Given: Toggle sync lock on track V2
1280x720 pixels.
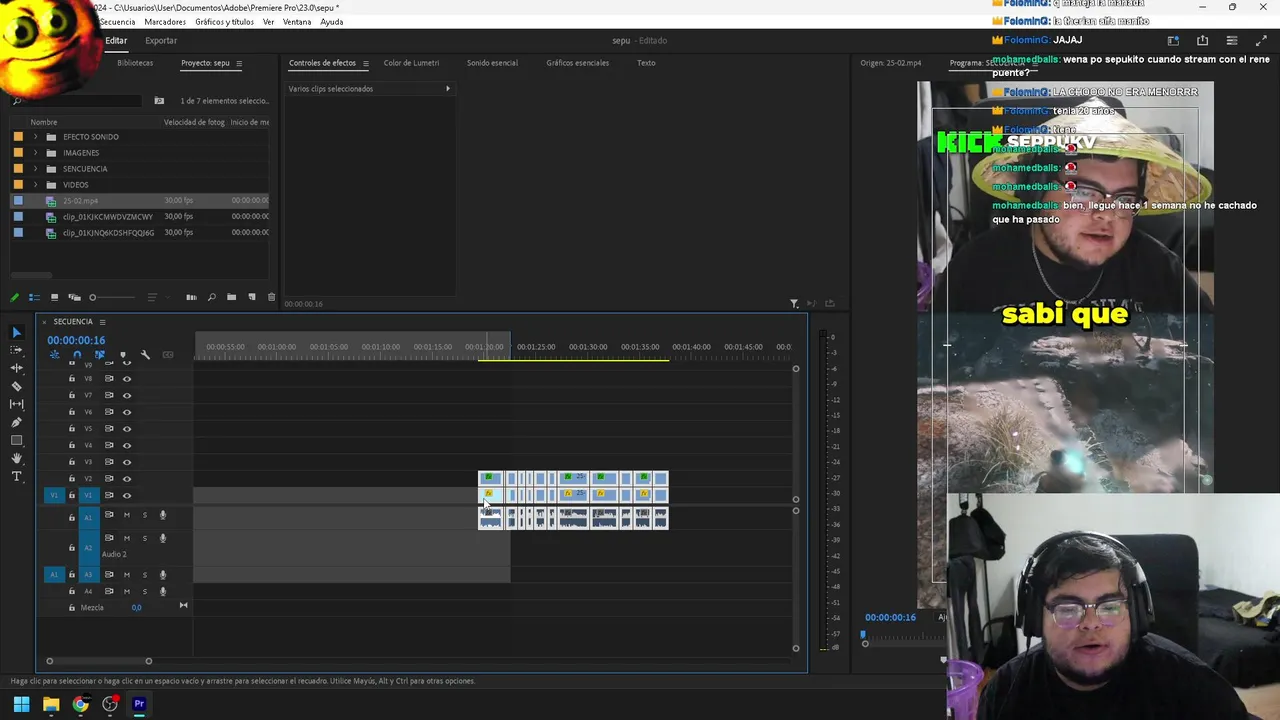Looking at the screenshot, I should [109, 478].
